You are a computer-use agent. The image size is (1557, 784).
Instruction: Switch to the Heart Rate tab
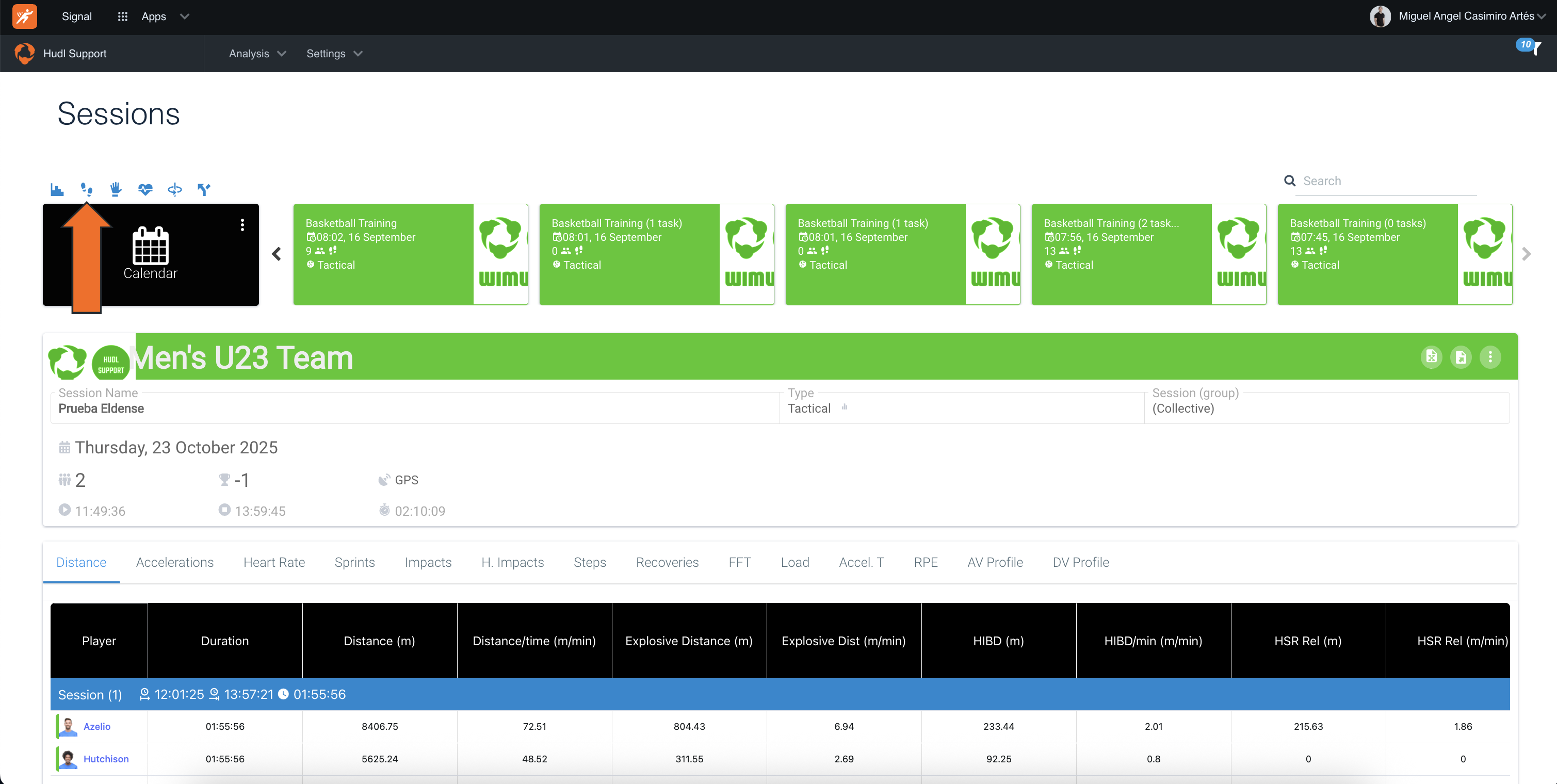click(274, 562)
